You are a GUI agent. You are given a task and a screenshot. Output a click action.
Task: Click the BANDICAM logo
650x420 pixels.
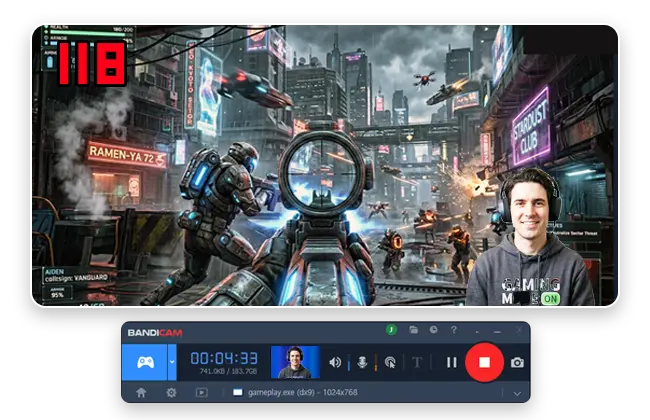point(155,333)
